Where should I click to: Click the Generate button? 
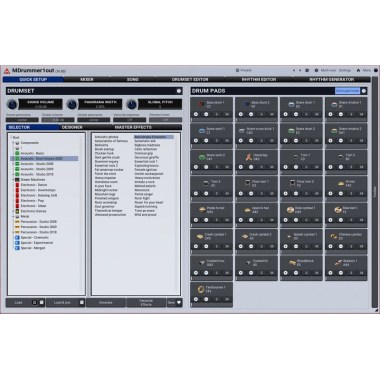tap(106, 303)
